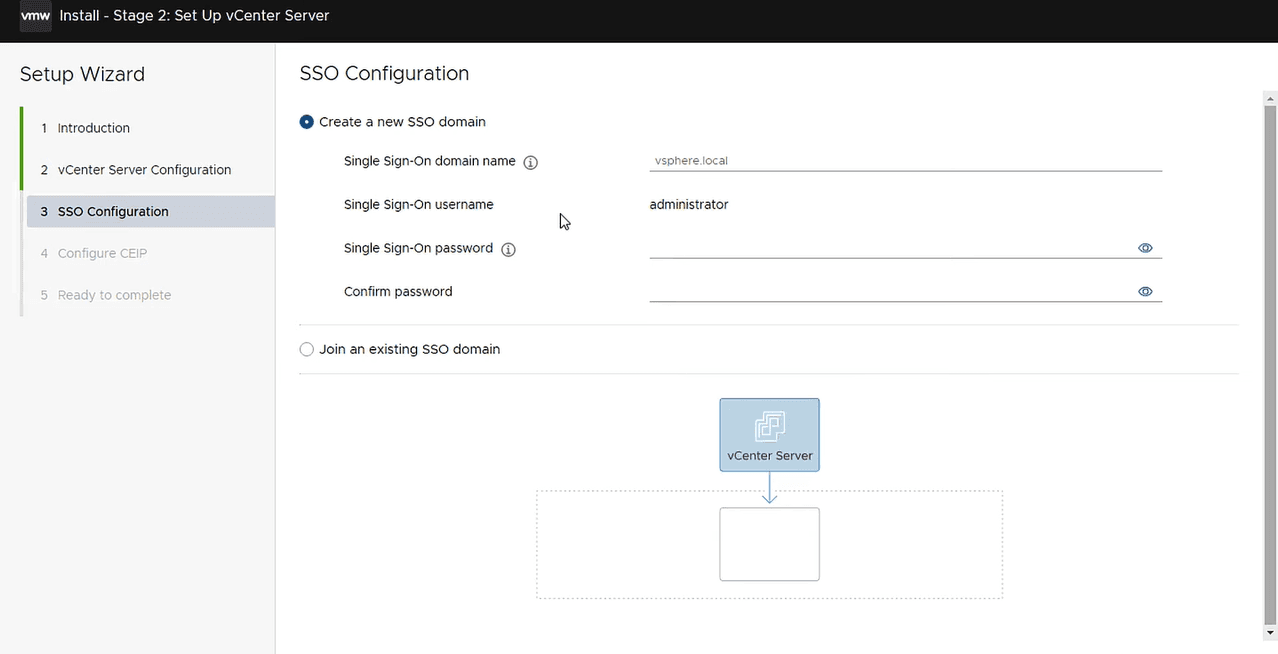This screenshot has width=1278, height=654.
Task: Click info icon beside Single Sign-On password
Action: pos(508,249)
